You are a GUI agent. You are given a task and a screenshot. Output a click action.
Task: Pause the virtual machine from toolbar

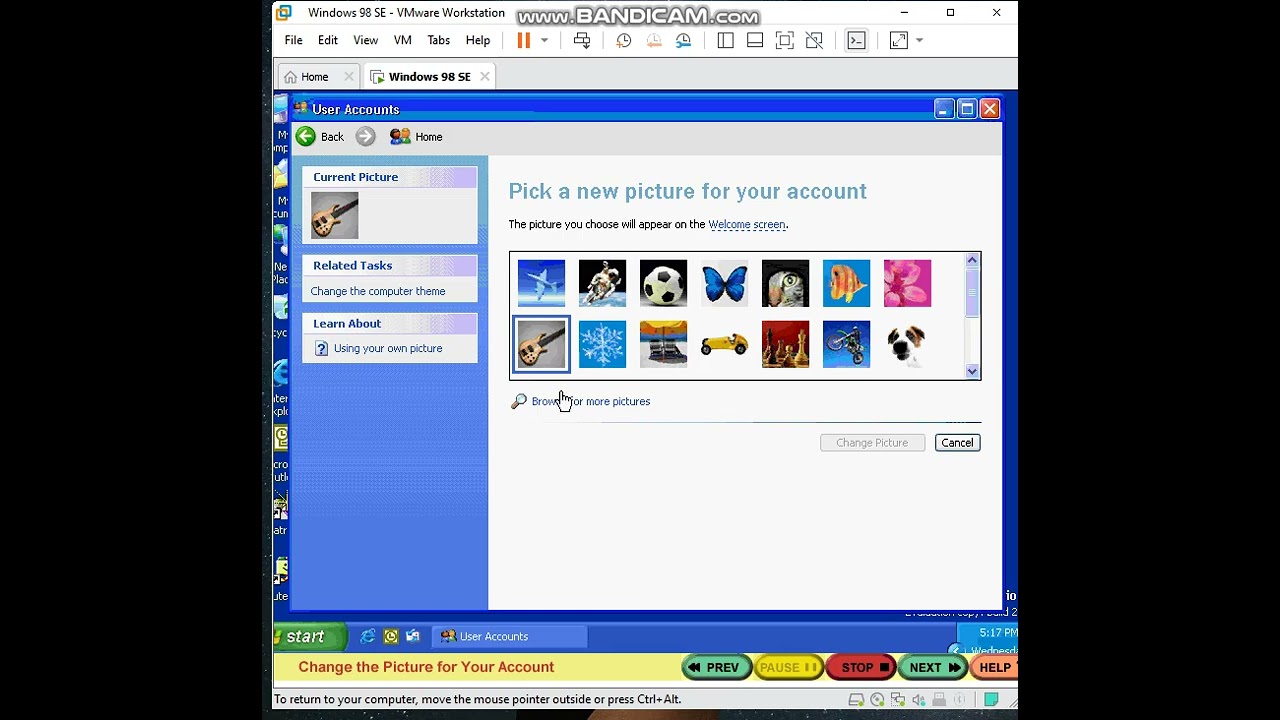tap(523, 40)
